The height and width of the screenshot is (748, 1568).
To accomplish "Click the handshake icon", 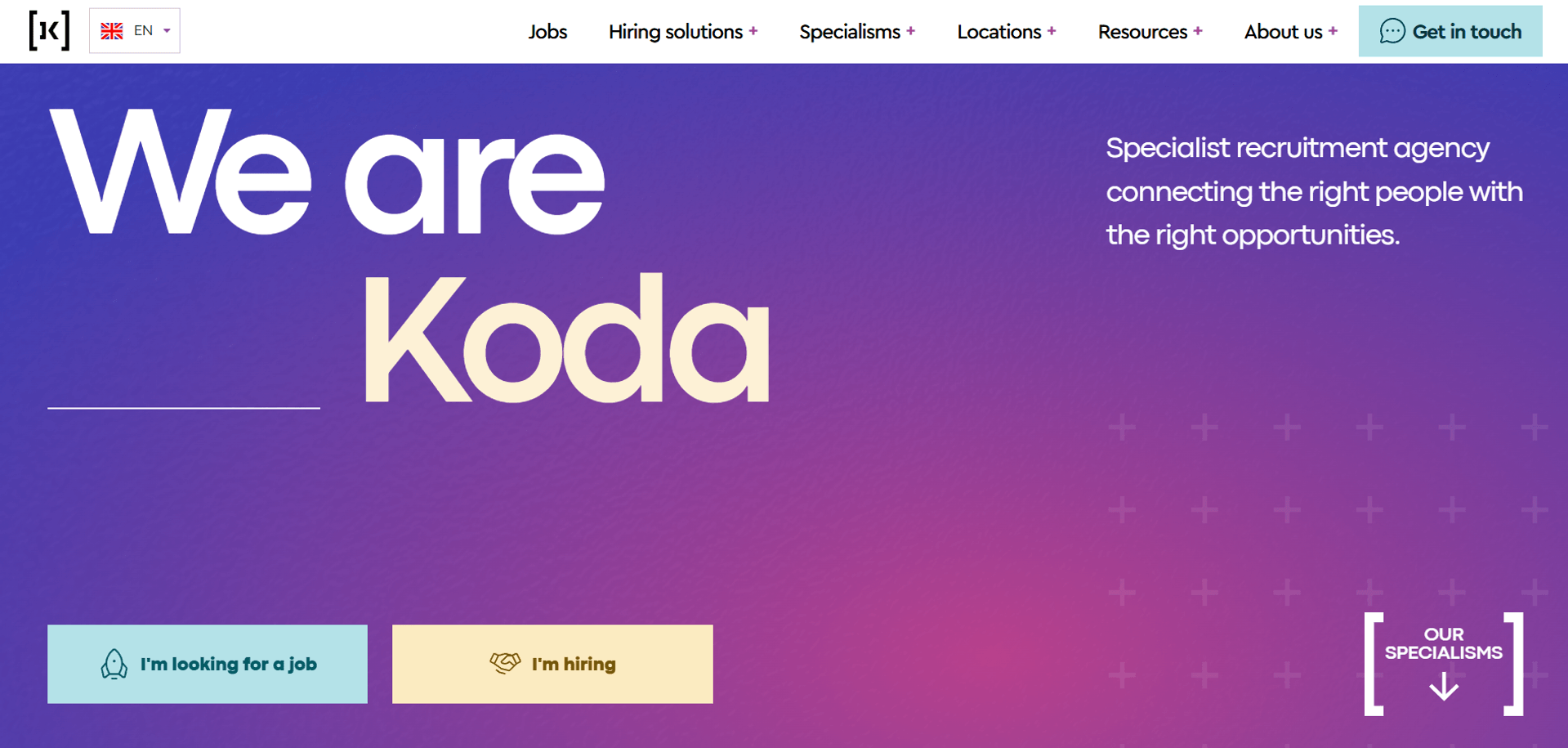I will [x=505, y=662].
